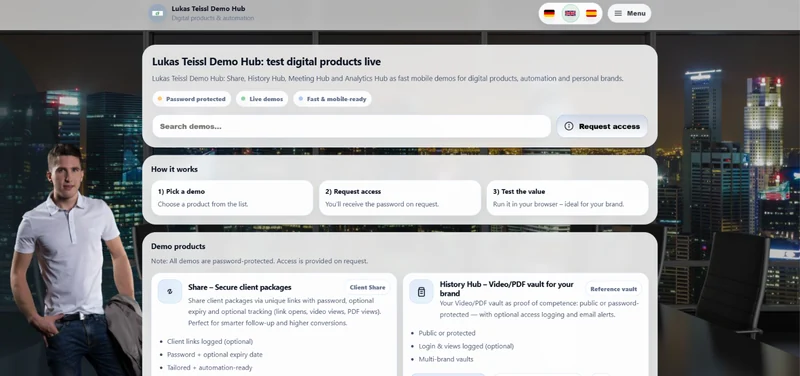Click the History Hub vault icon
Screen dimensions: 800x376
(x=421, y=291)
